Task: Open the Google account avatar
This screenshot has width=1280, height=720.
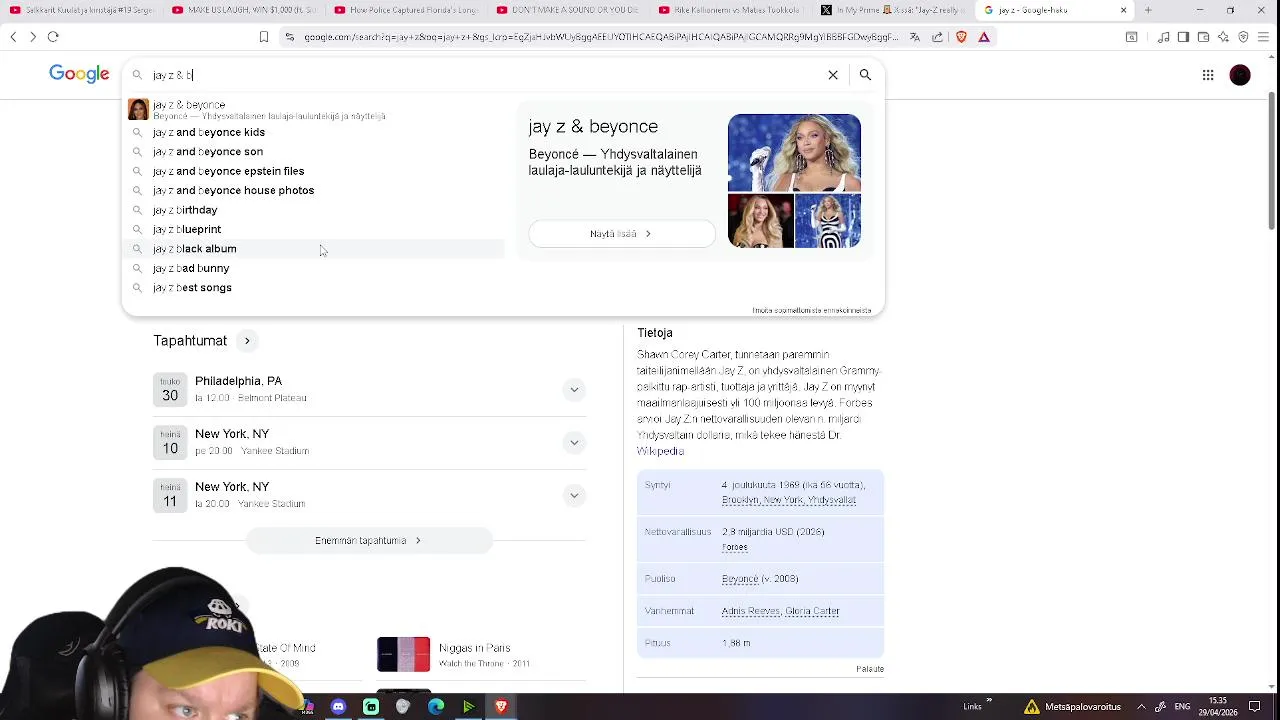Action: click(x=1240, y=75)
